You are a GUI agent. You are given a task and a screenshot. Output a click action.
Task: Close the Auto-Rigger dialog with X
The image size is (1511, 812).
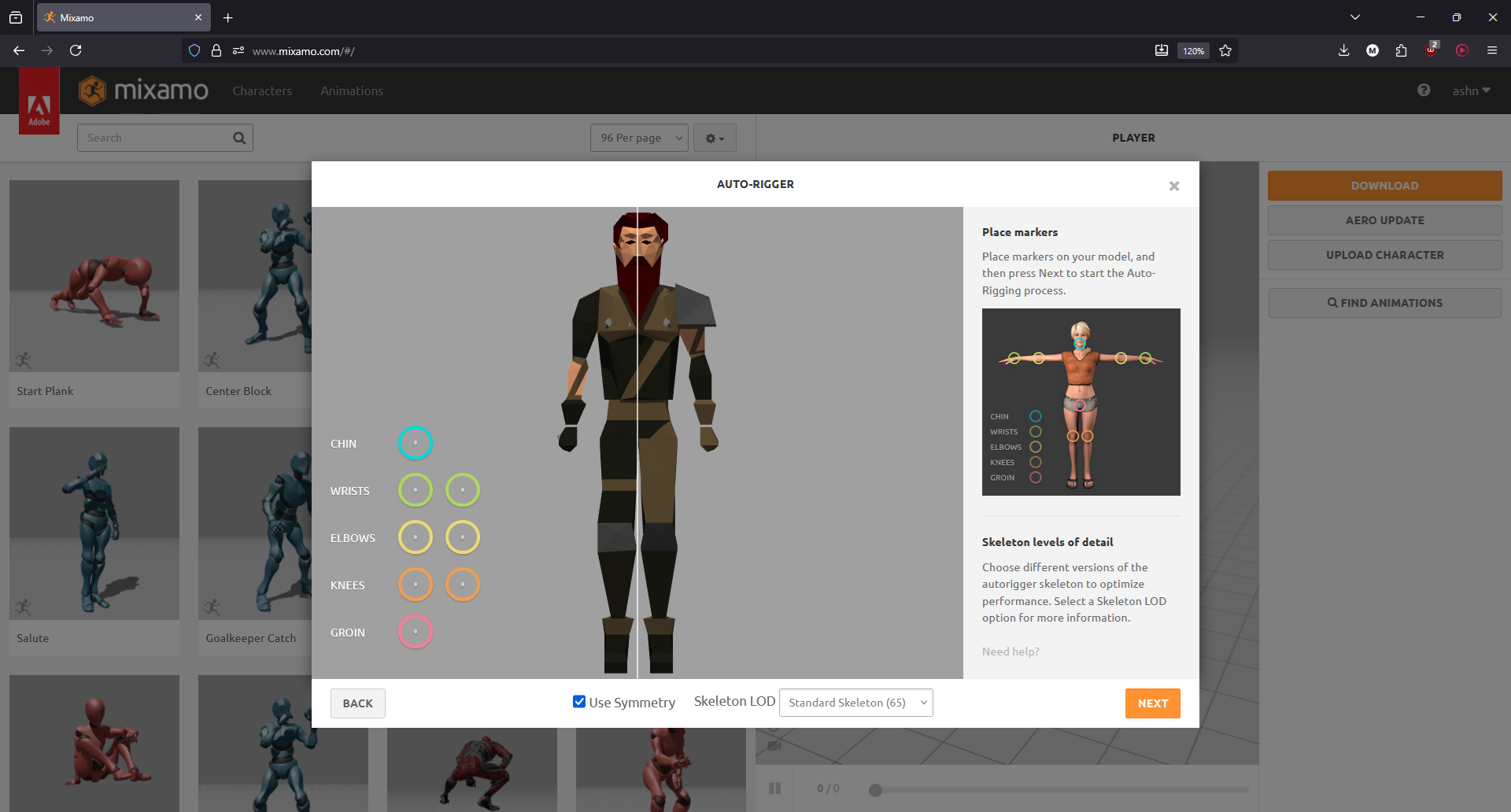[1173, 186]
